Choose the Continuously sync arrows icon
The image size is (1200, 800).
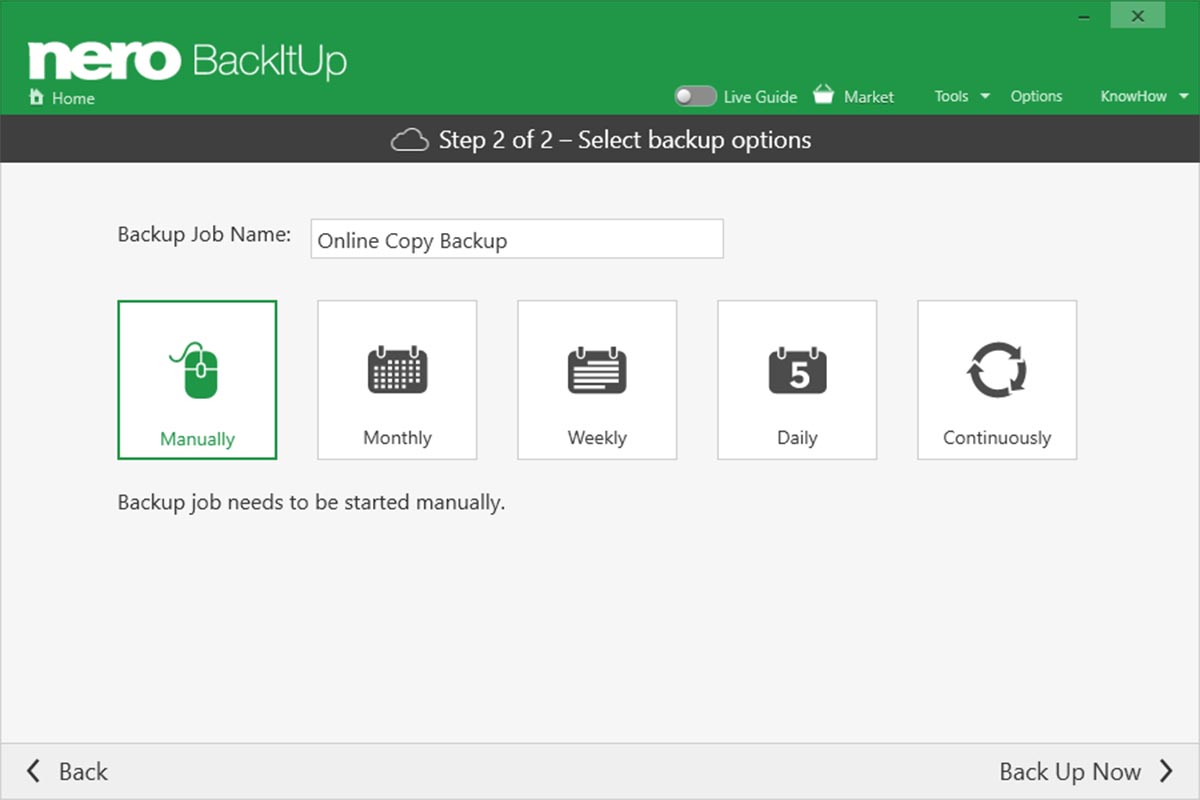997,370
